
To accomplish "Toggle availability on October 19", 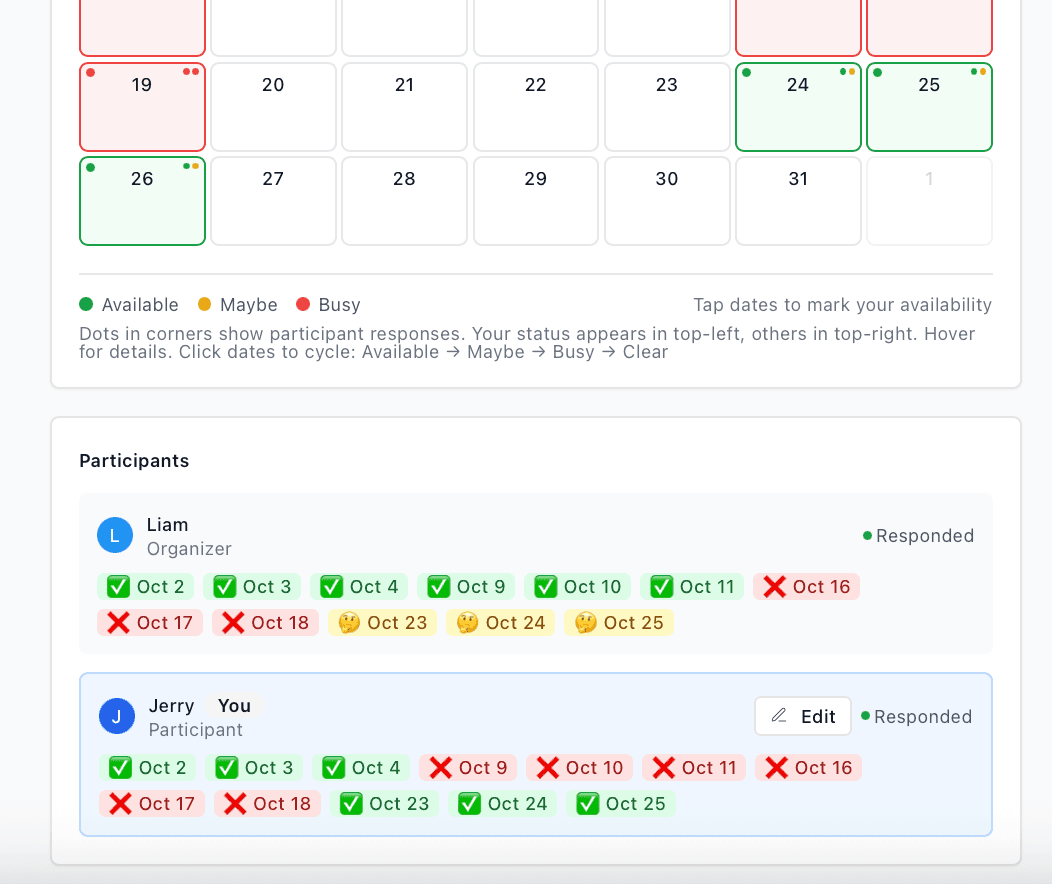I will [142, 107].
